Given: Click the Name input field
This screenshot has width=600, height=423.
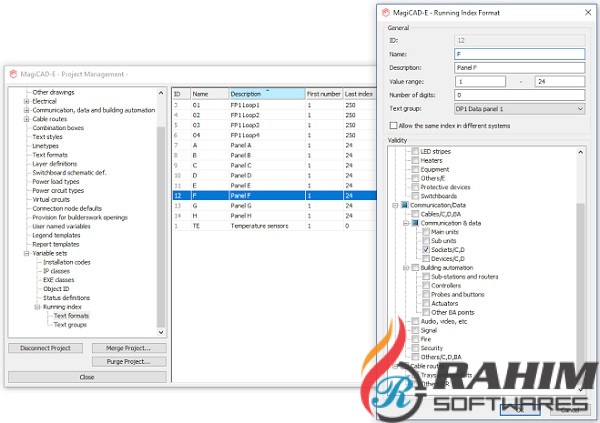Looking at the screenshot, I should [519, 54].
